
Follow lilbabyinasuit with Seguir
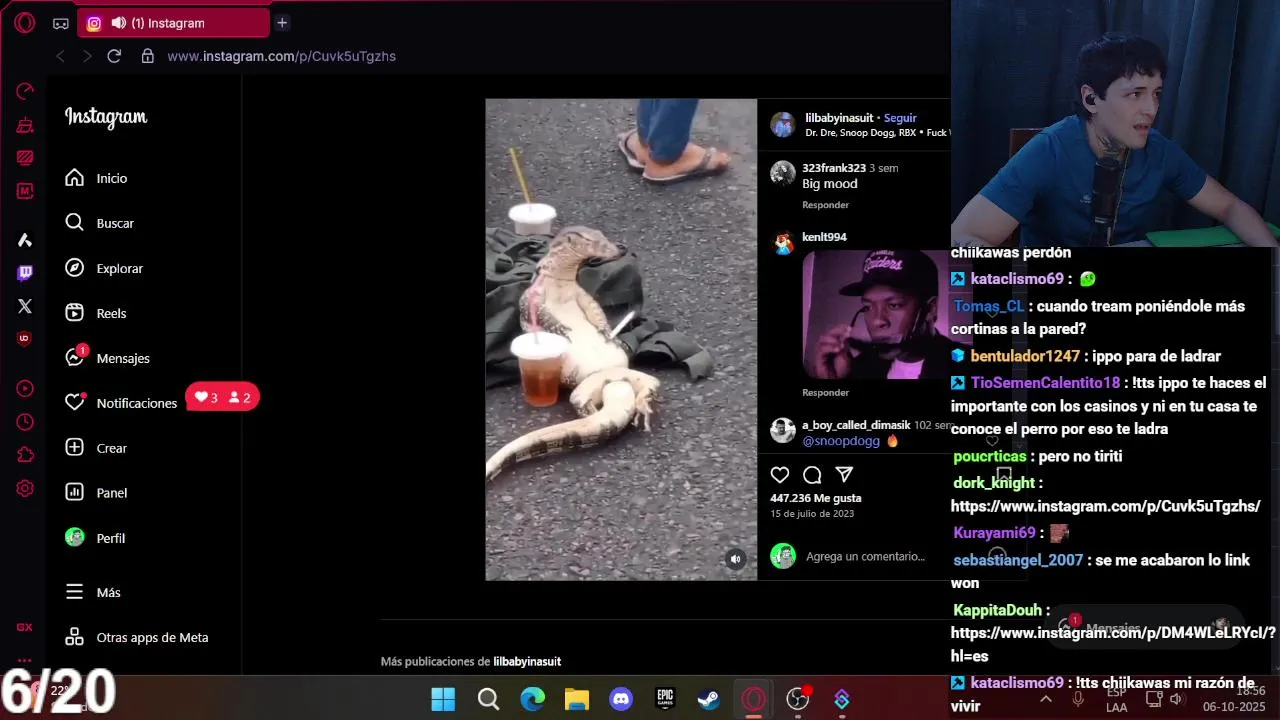tap(900, 118)
